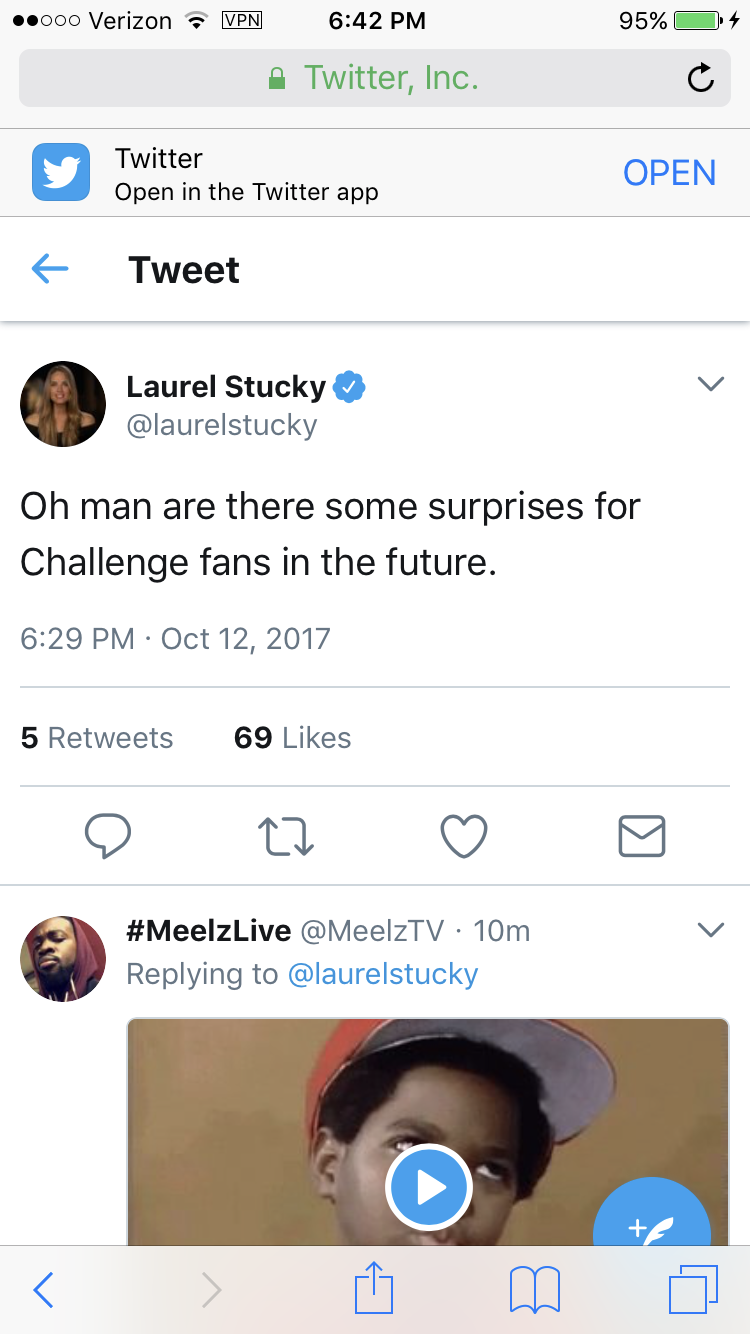Viewport: 750px width, 1334px height.
Task: Expand options chevron on Laurel Stucky's tweet
Action: pyautogui.click(x=710, y=384)
